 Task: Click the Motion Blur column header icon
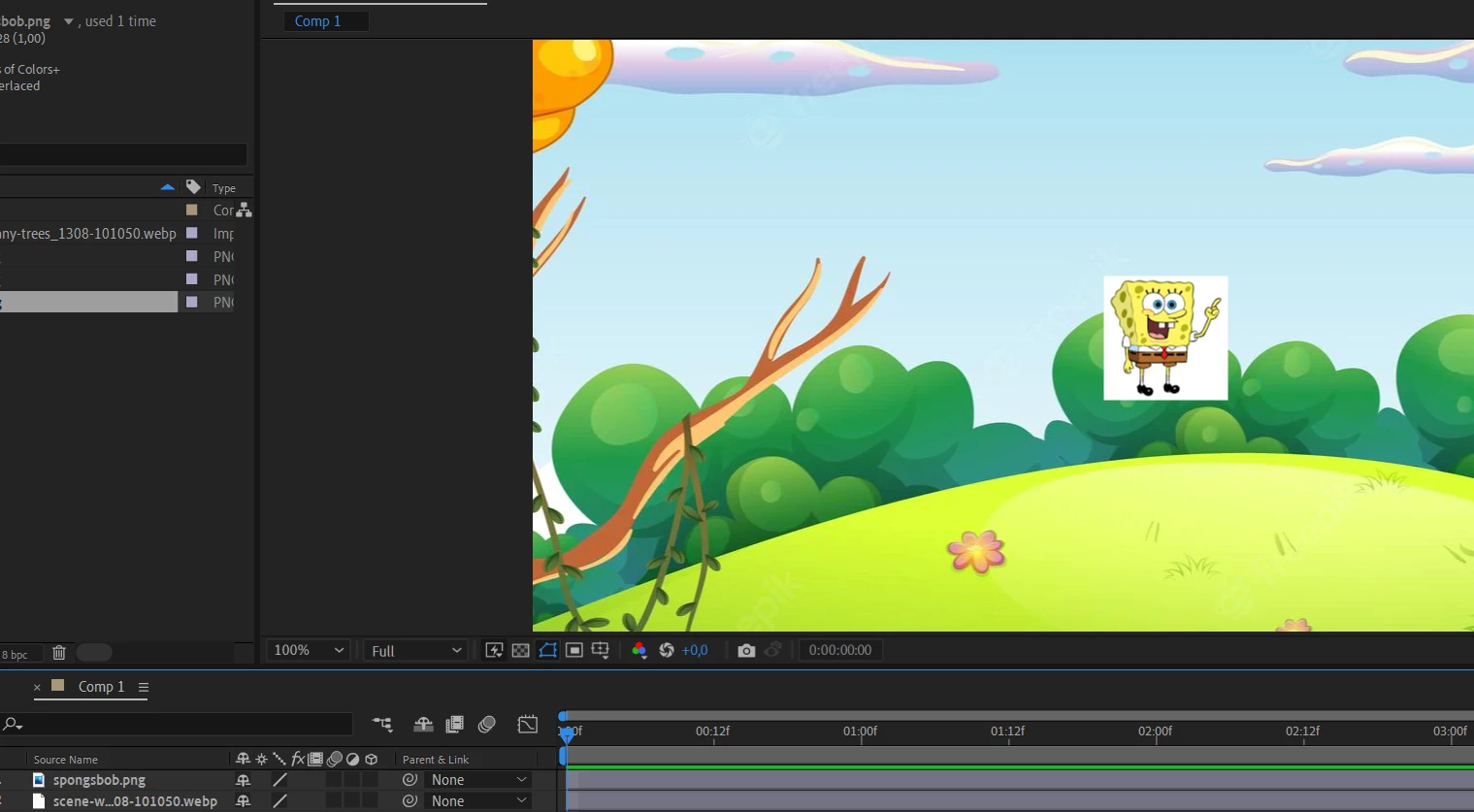click(335, 760)
